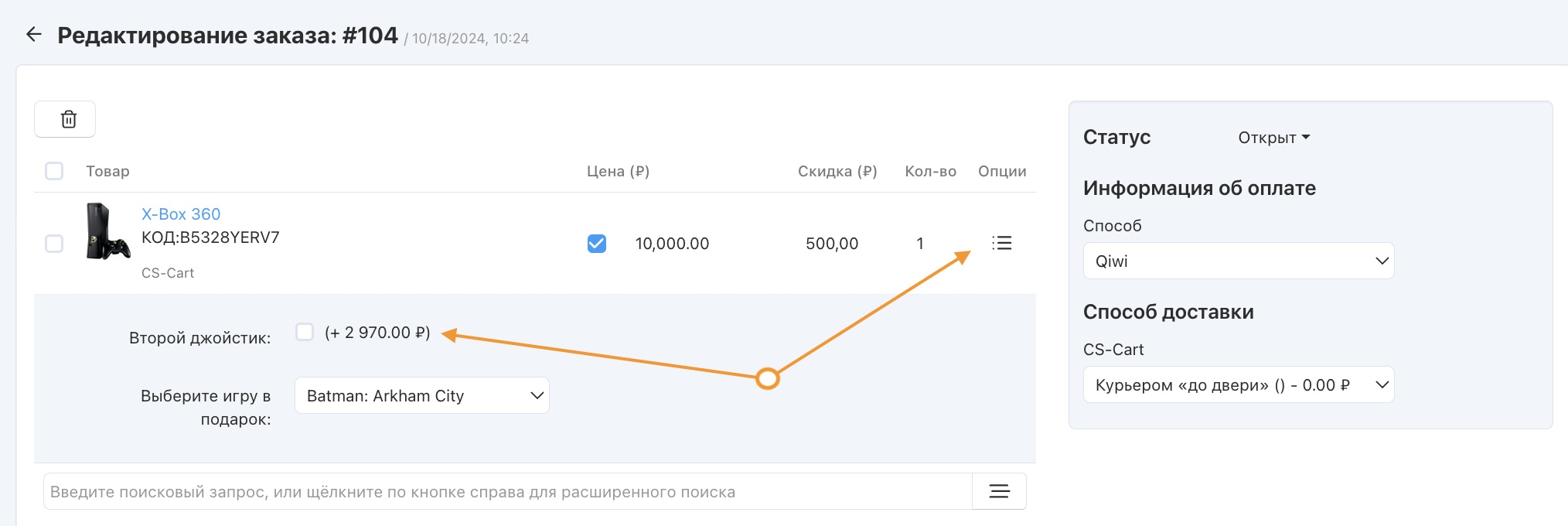Expand the Batman: Arkham City dropdown
This screenshot has height=526, width=1568.
click(421, 395)
